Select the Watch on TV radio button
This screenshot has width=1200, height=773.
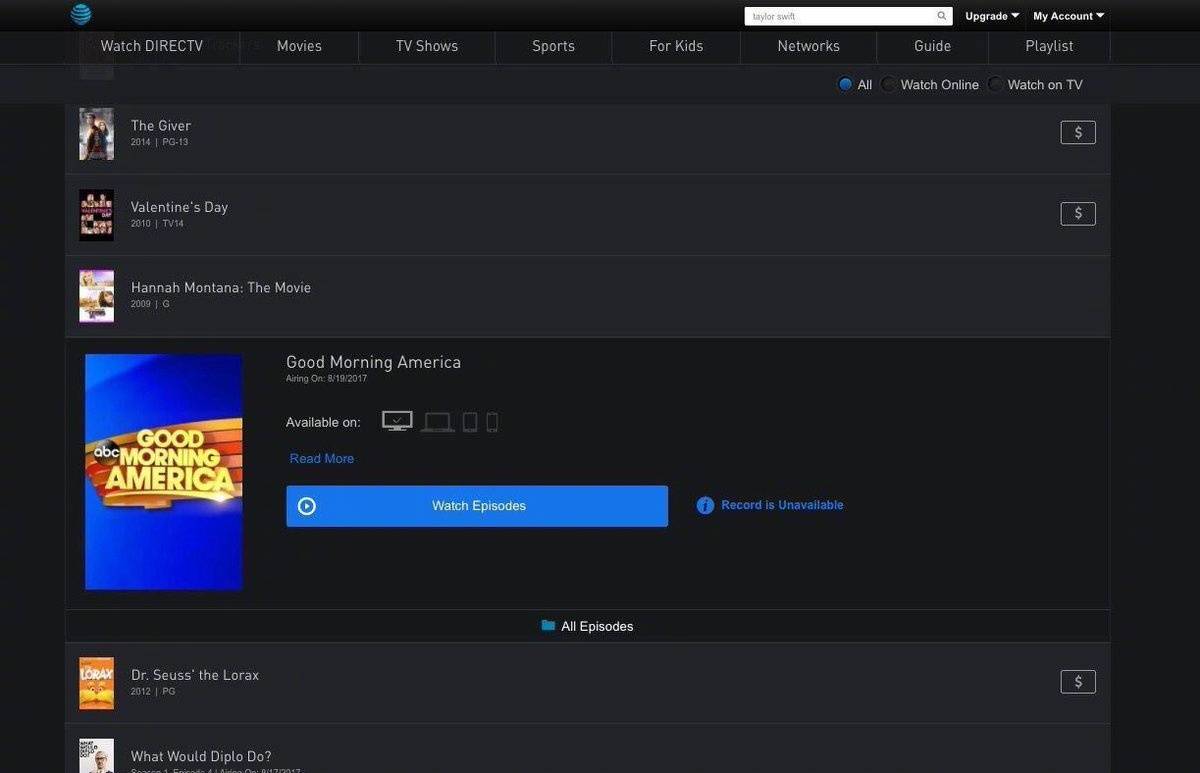[995, 85]
